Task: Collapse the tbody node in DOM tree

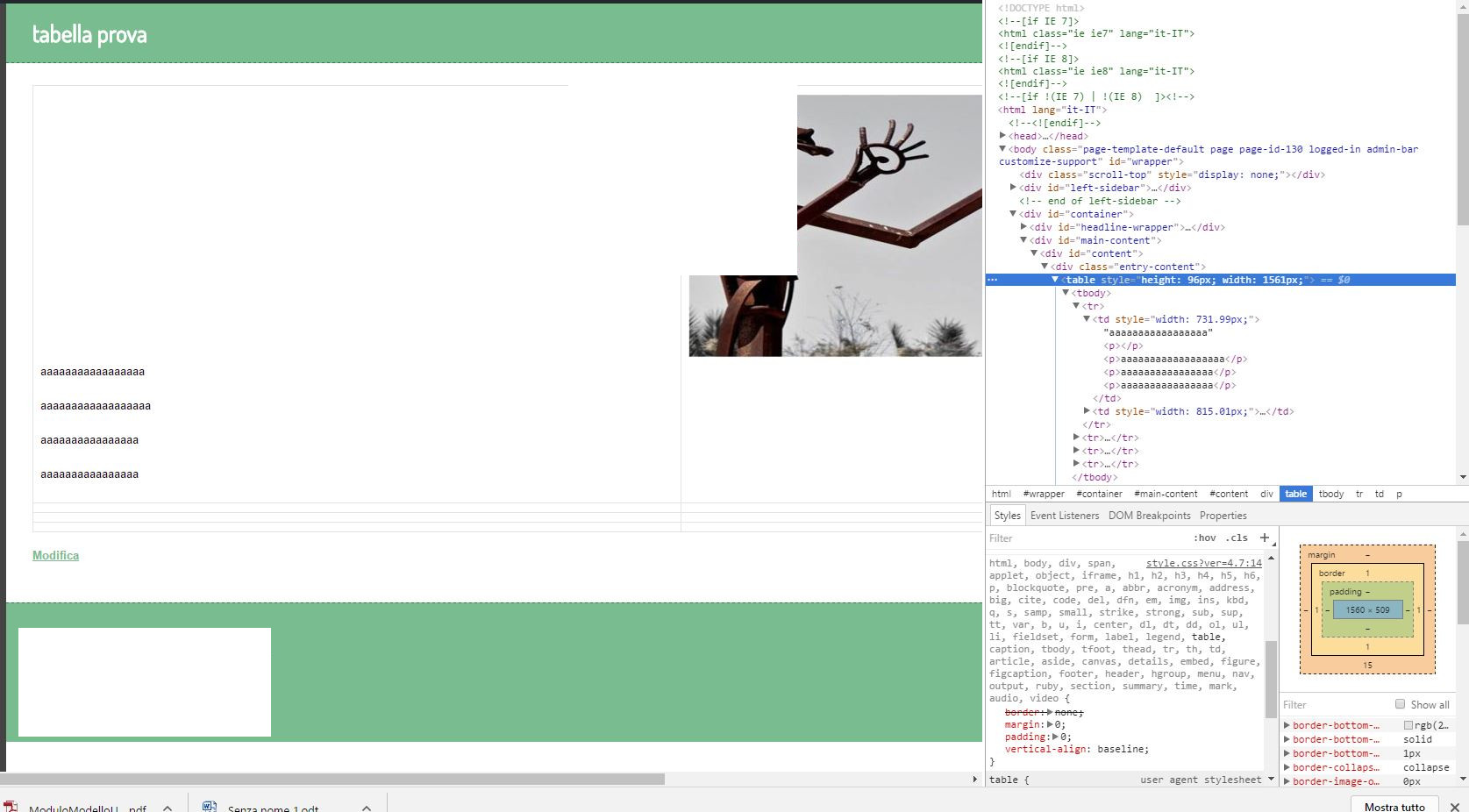Action: point(1066,293)
